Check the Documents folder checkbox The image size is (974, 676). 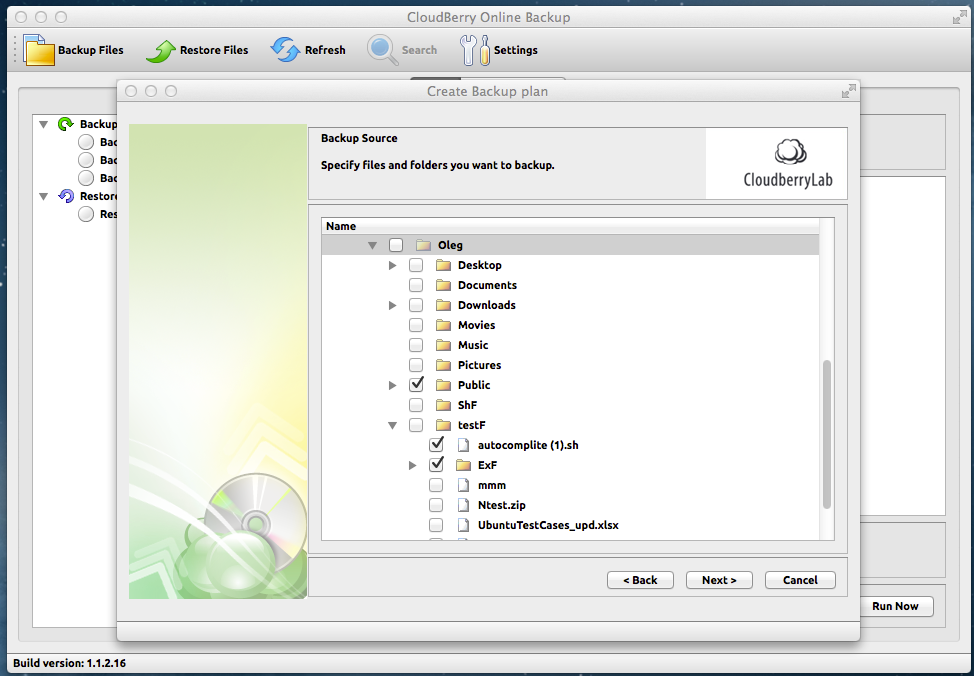point(416,285)
